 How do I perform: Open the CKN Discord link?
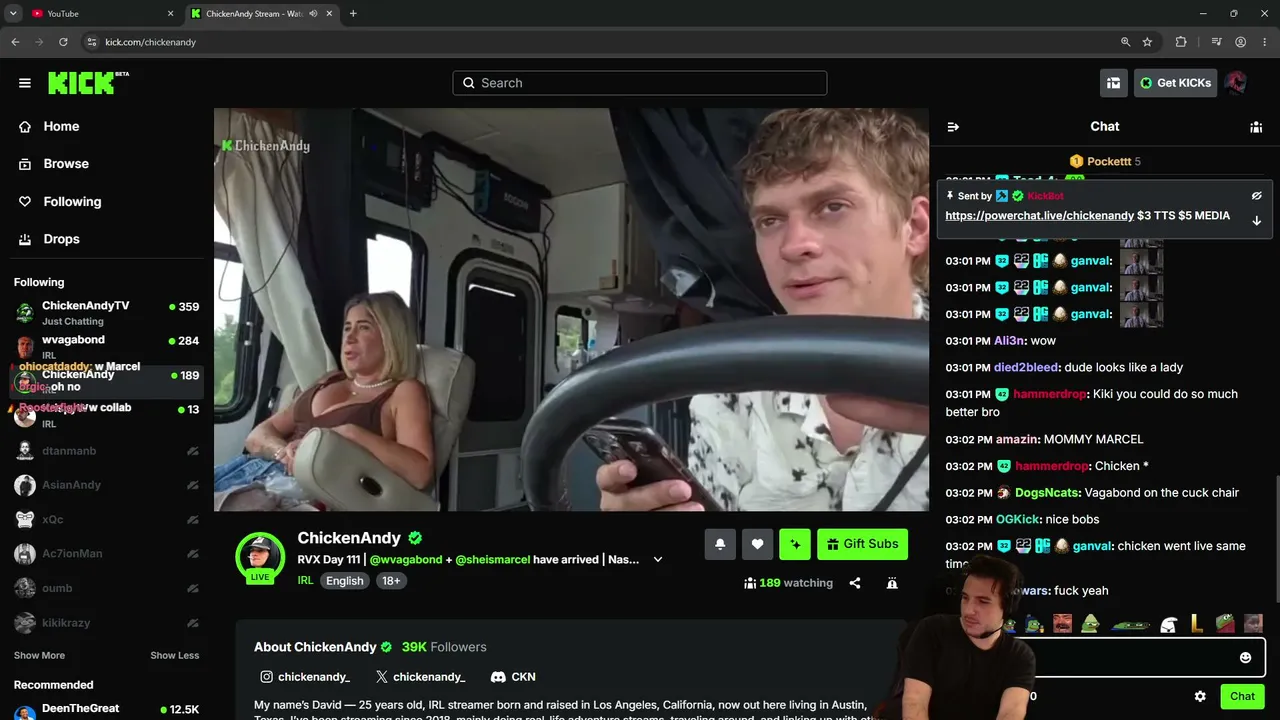coord(513,677)
